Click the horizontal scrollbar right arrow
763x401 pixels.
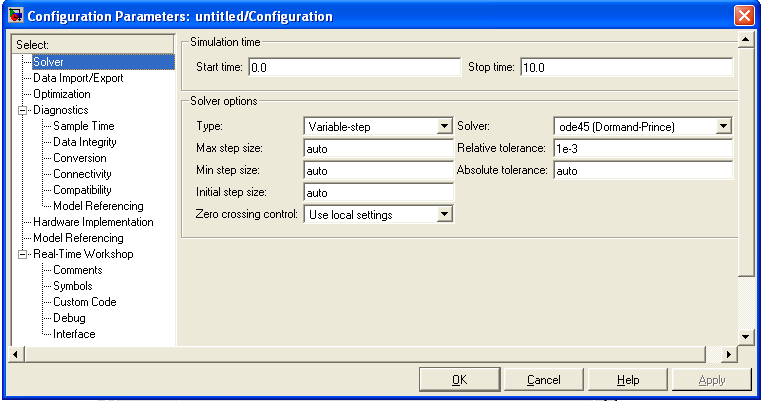click(729, 354)
